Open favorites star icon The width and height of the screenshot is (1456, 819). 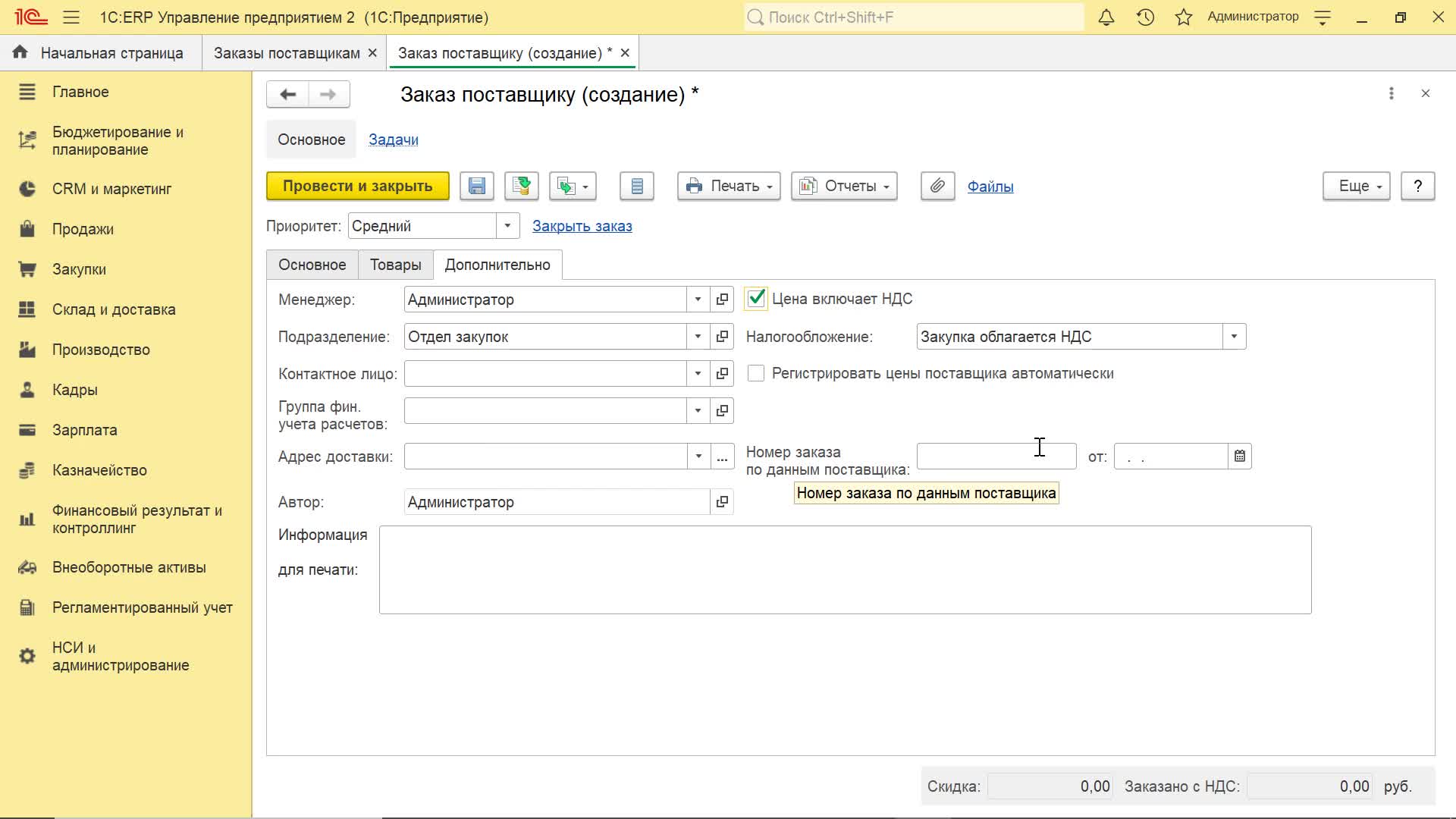tap(1184, 17)
